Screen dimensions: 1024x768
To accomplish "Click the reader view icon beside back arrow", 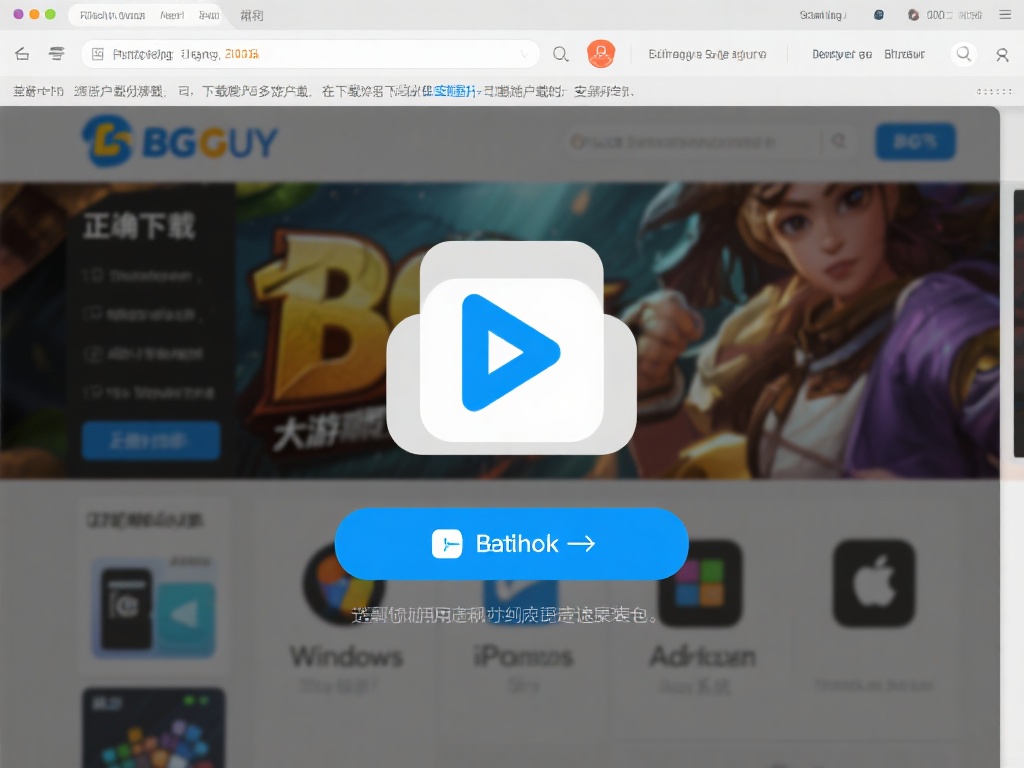I will tap(56, 54).
